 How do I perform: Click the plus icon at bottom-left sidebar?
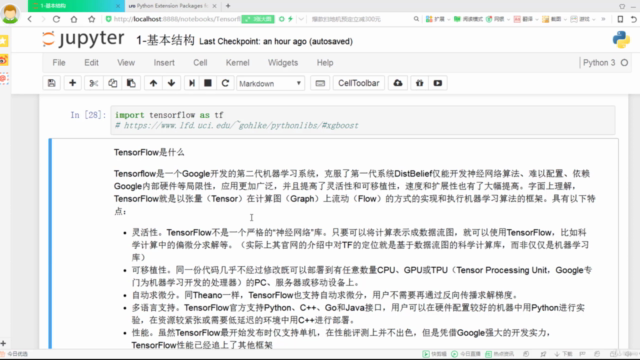3,343
